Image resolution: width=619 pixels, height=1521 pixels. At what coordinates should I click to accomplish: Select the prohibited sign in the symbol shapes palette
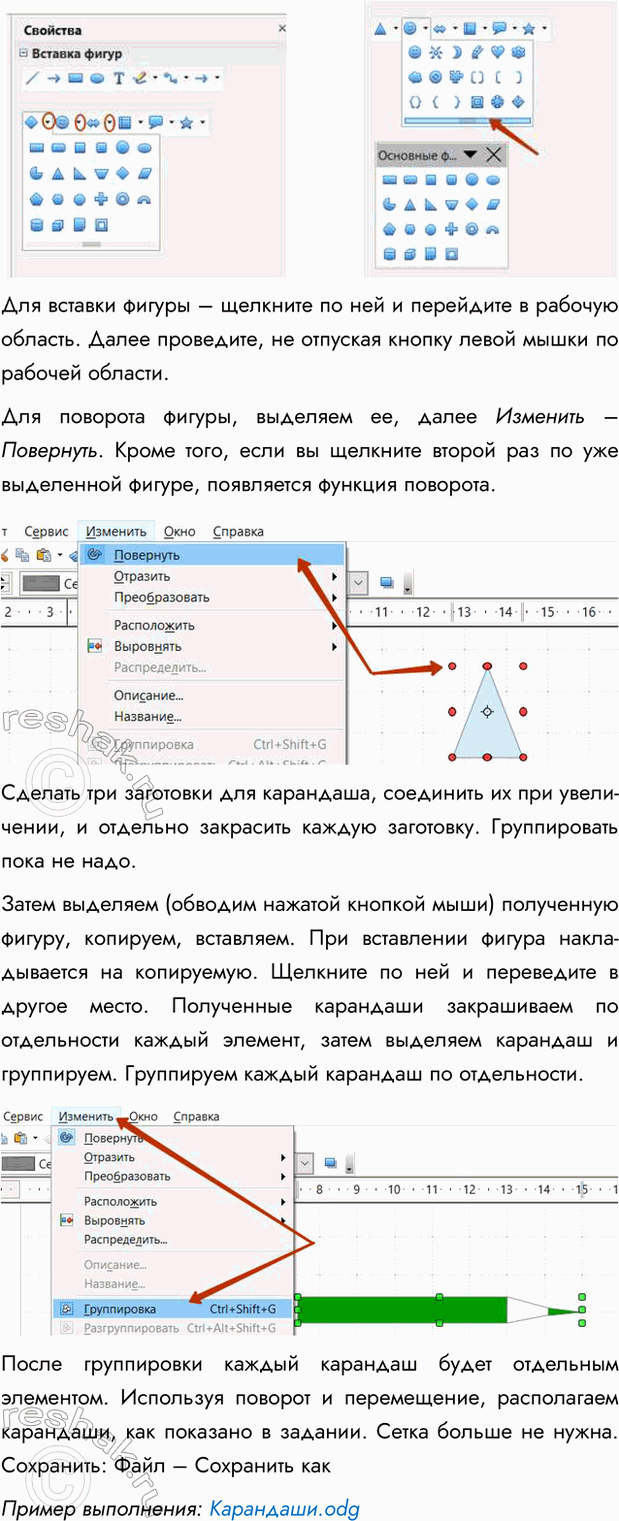click(x=435, y=76)
